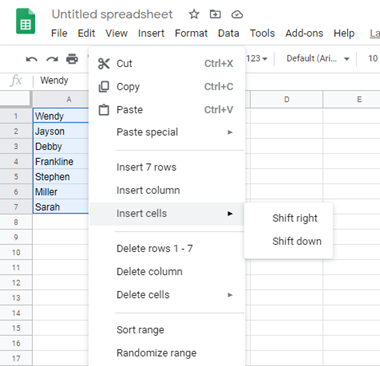Open the Help menu
Image resolution: width=380 pixels, height=366 pixels.
point(344,33)
